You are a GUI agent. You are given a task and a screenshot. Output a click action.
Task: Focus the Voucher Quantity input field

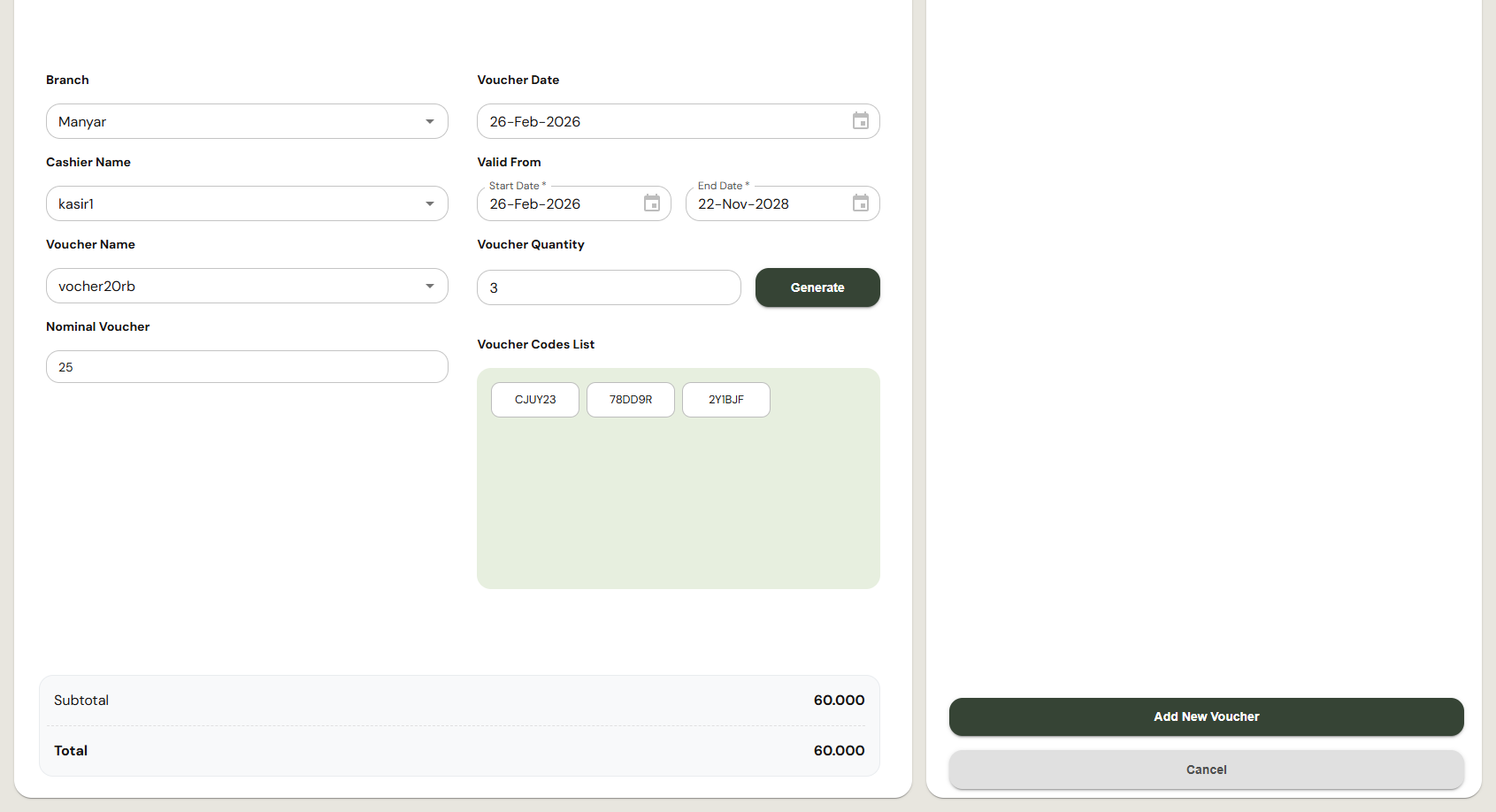point(609,287)
